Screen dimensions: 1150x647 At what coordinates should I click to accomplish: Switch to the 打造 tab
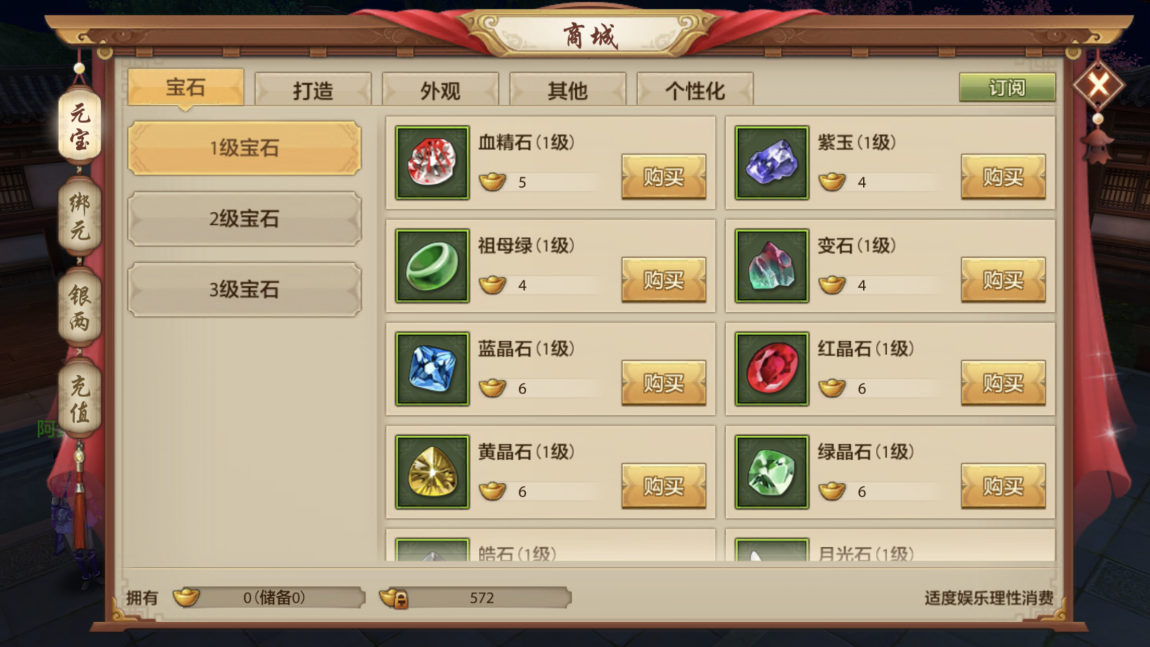313,90
